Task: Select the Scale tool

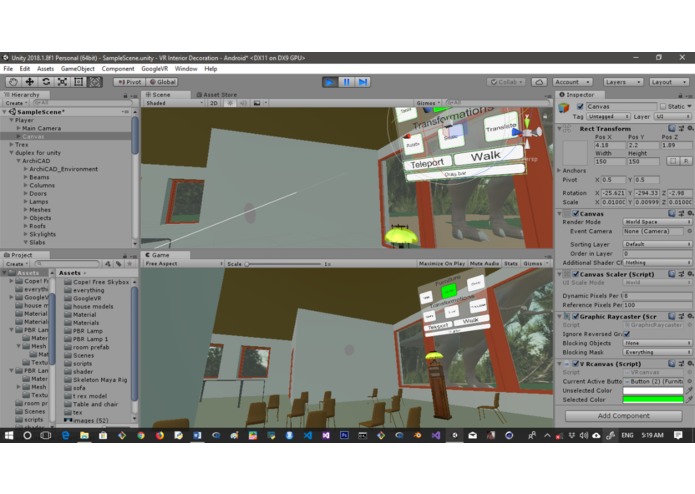Action: coord(62,82)
